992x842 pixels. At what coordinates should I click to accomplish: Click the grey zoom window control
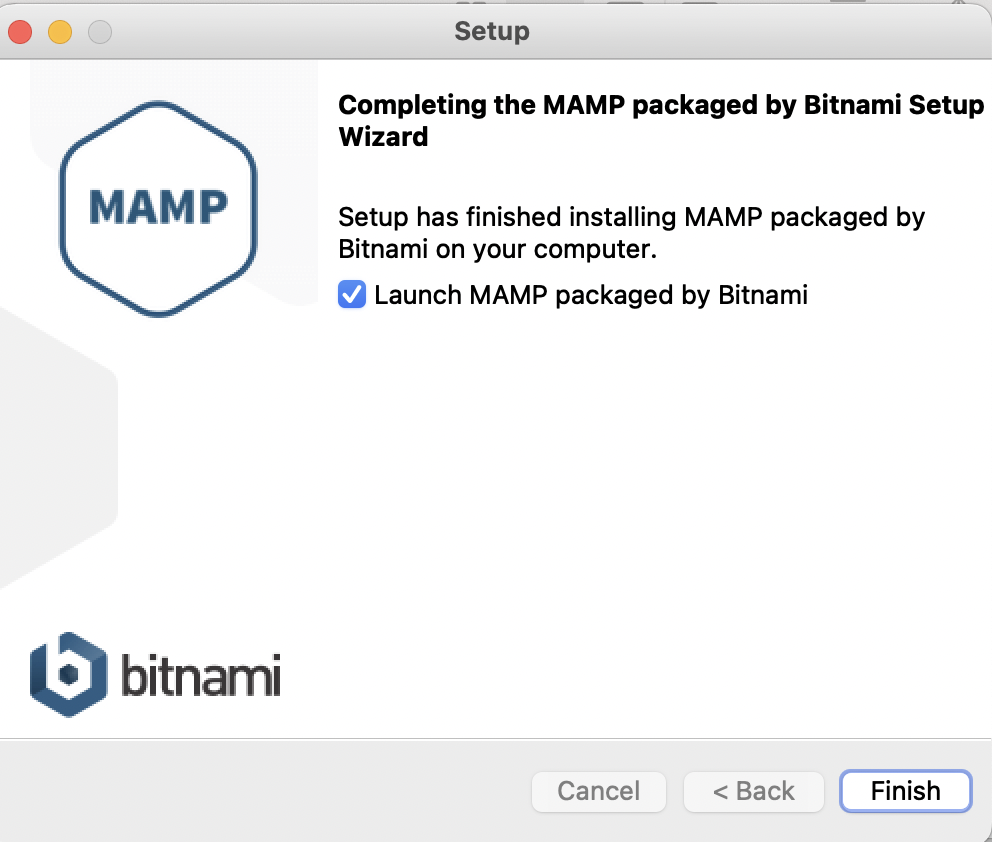99,31
